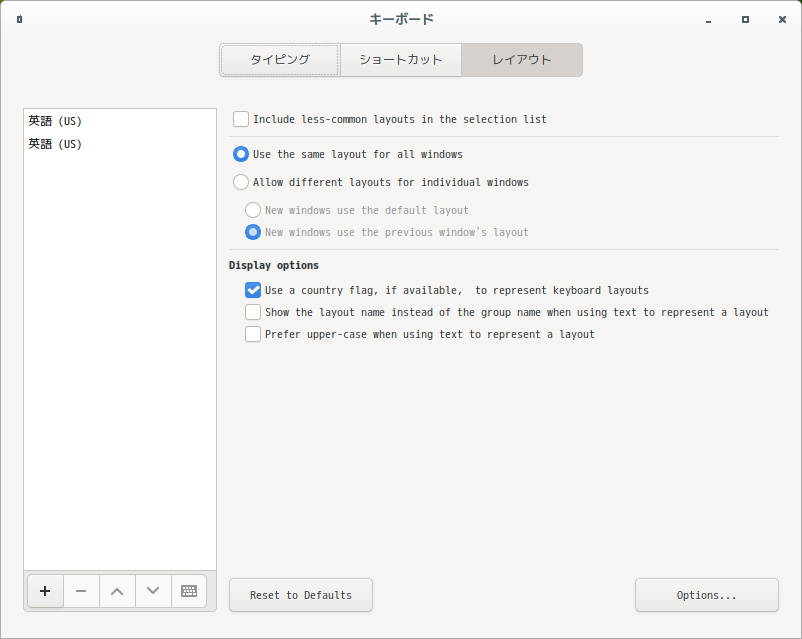Remove selected layout with minus button
This screenshot has width=802, height=639.
[81, 591]
